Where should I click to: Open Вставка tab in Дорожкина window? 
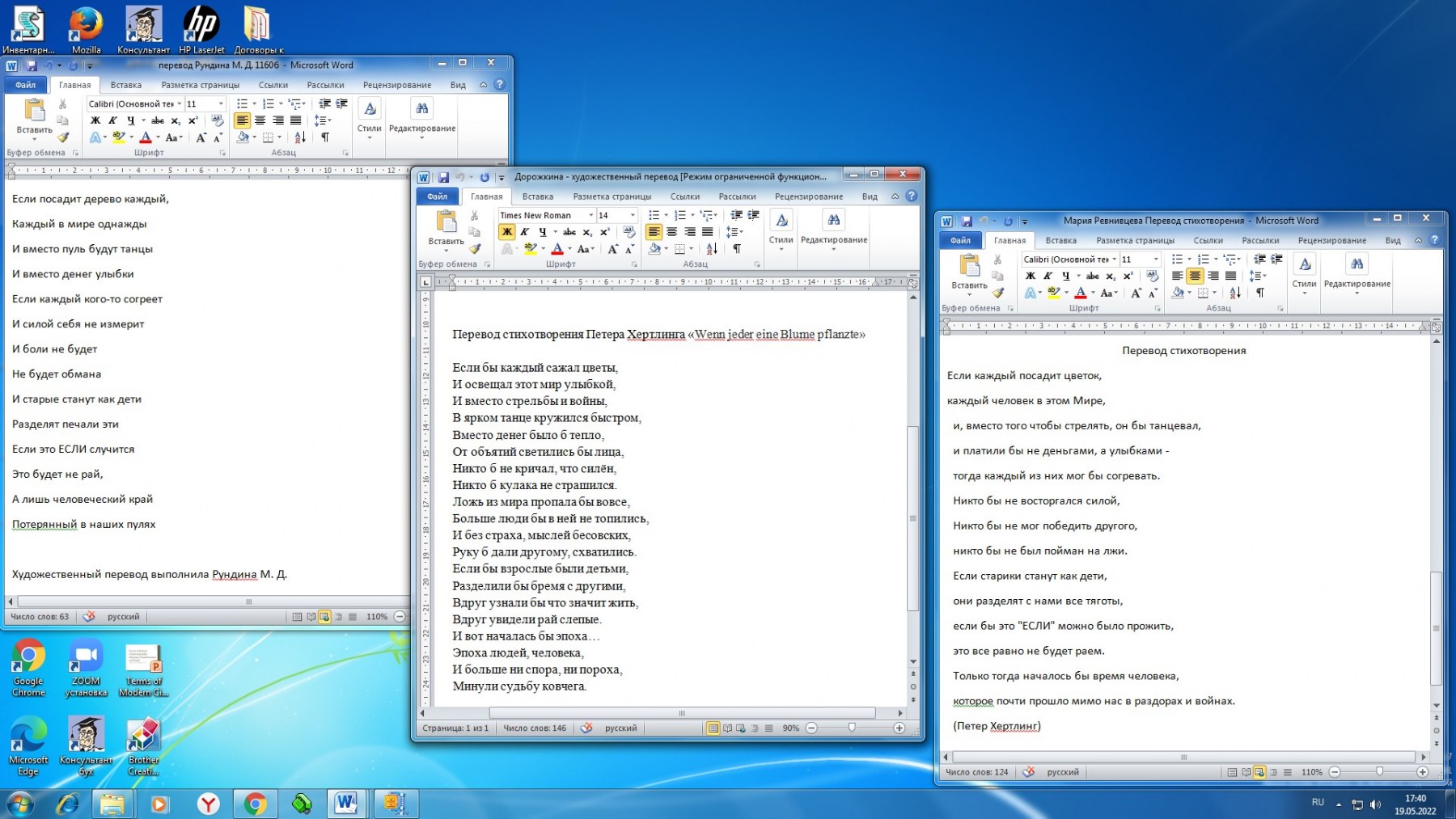pos(537,196)
